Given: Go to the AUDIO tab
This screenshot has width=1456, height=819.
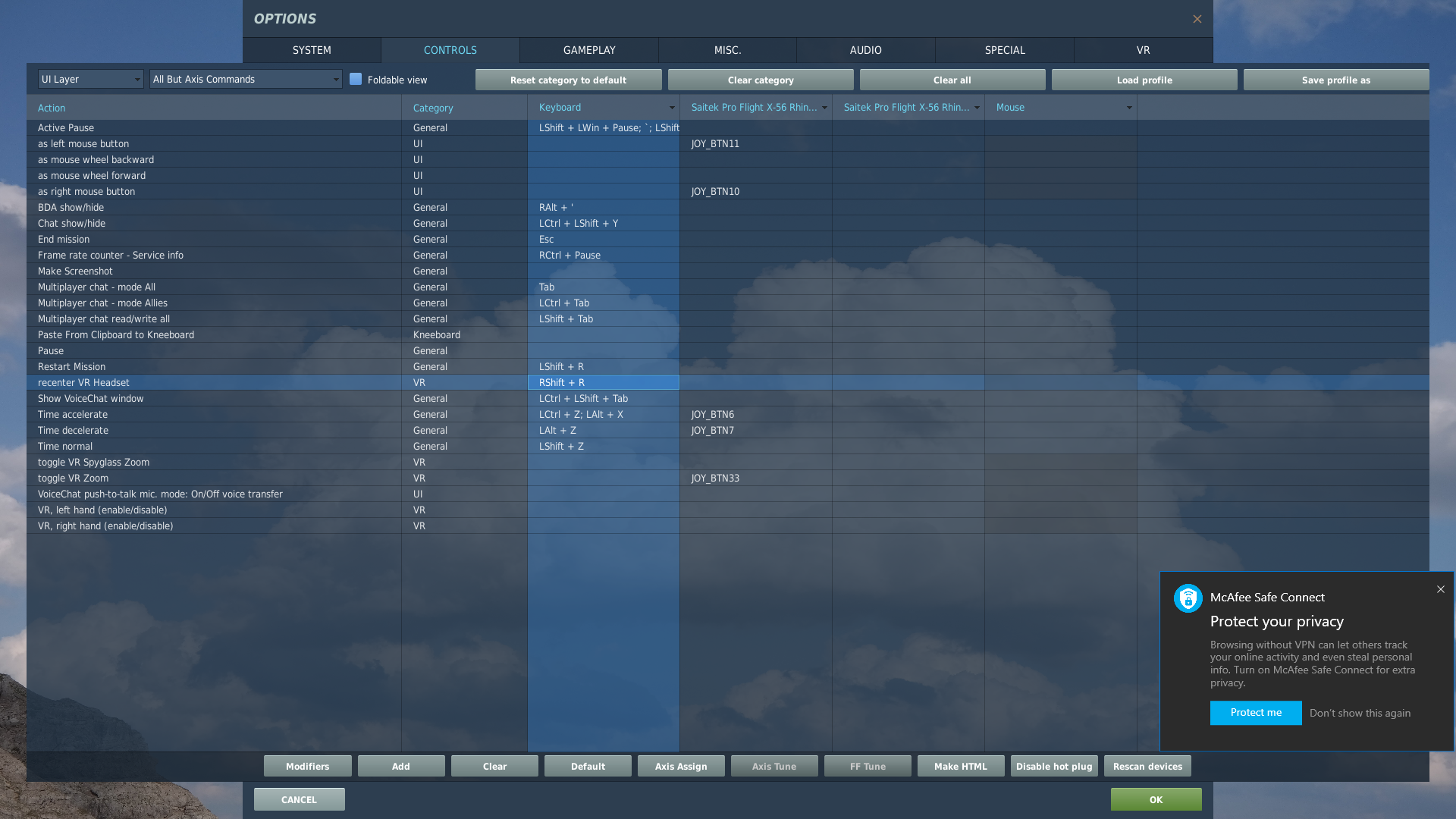Looking at the screenshot, I should point(865,50).
